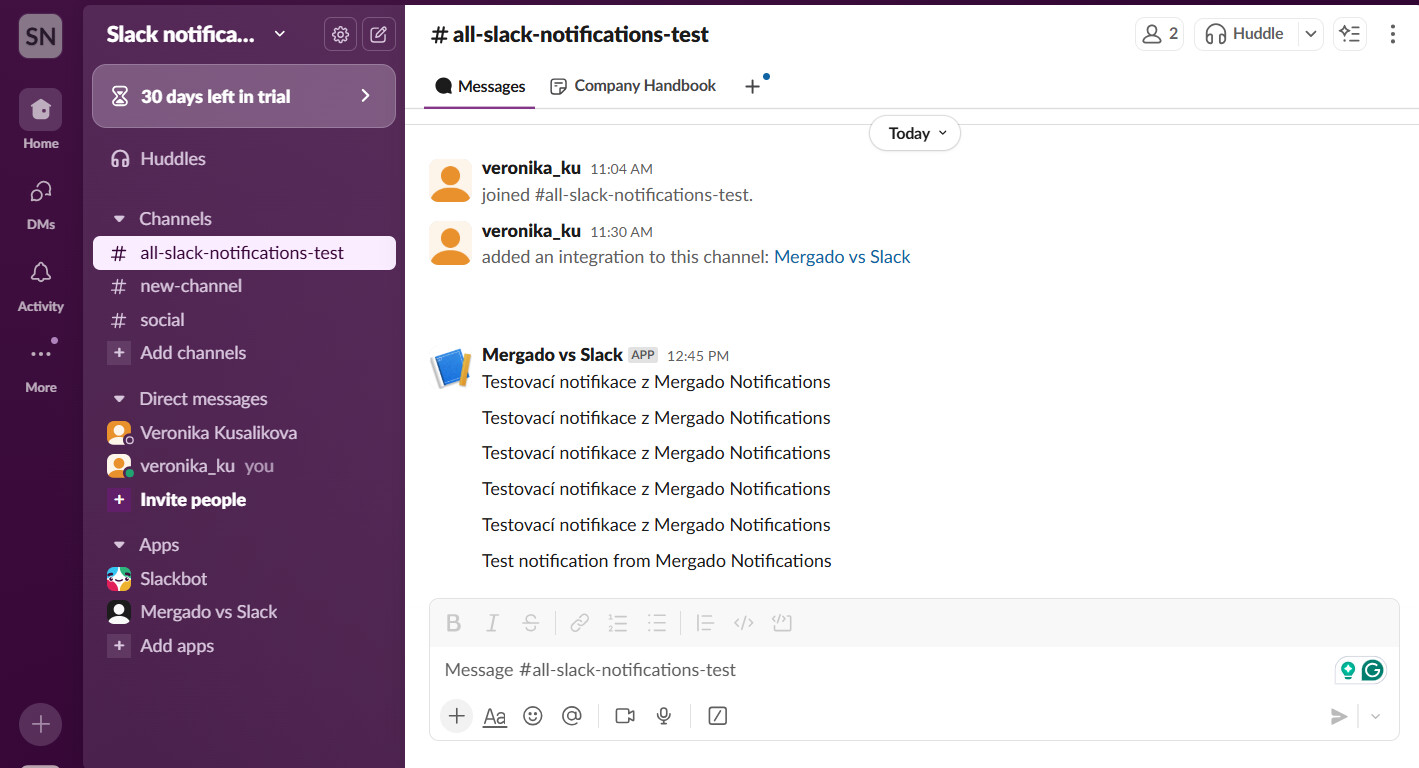The image size is (1419, 768).
Task: View the channel members count button
Action: pyautogui.click(x=1159, y=34)
